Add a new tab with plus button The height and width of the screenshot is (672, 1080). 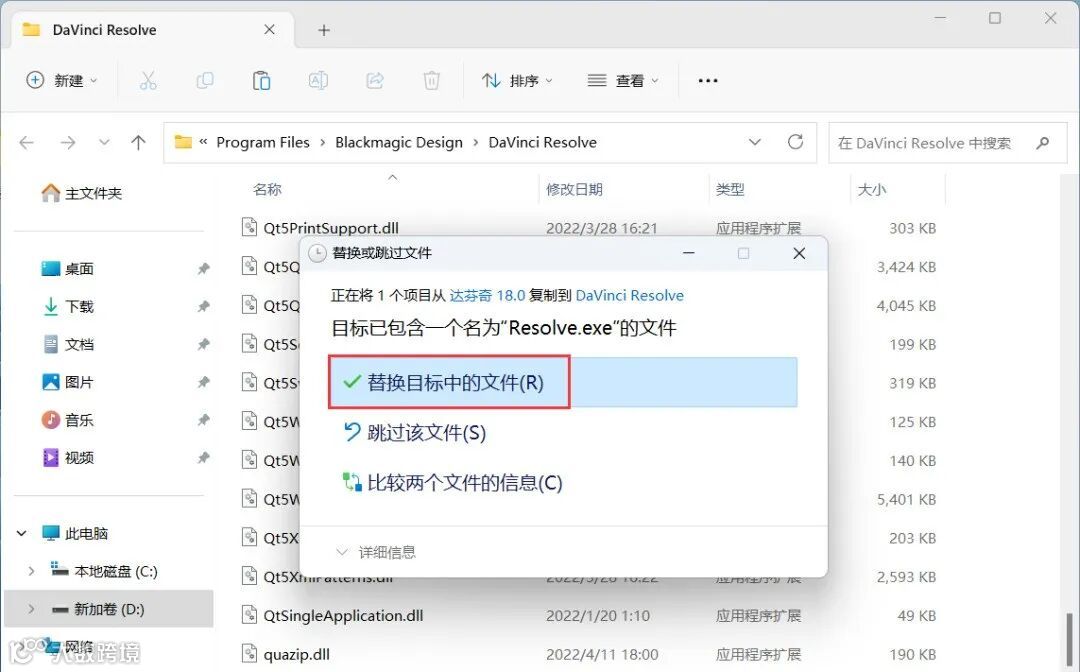[x=324, y=30]
